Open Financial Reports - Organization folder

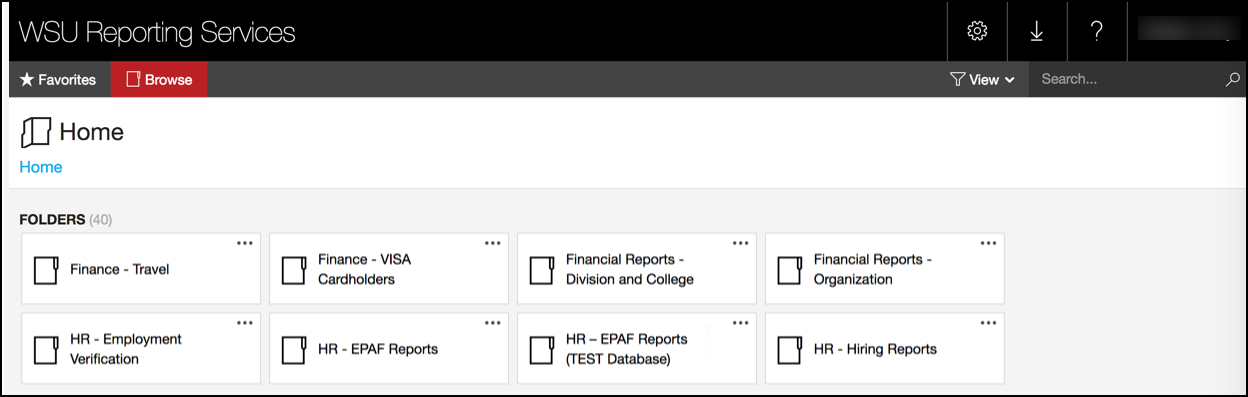point(885,269)
